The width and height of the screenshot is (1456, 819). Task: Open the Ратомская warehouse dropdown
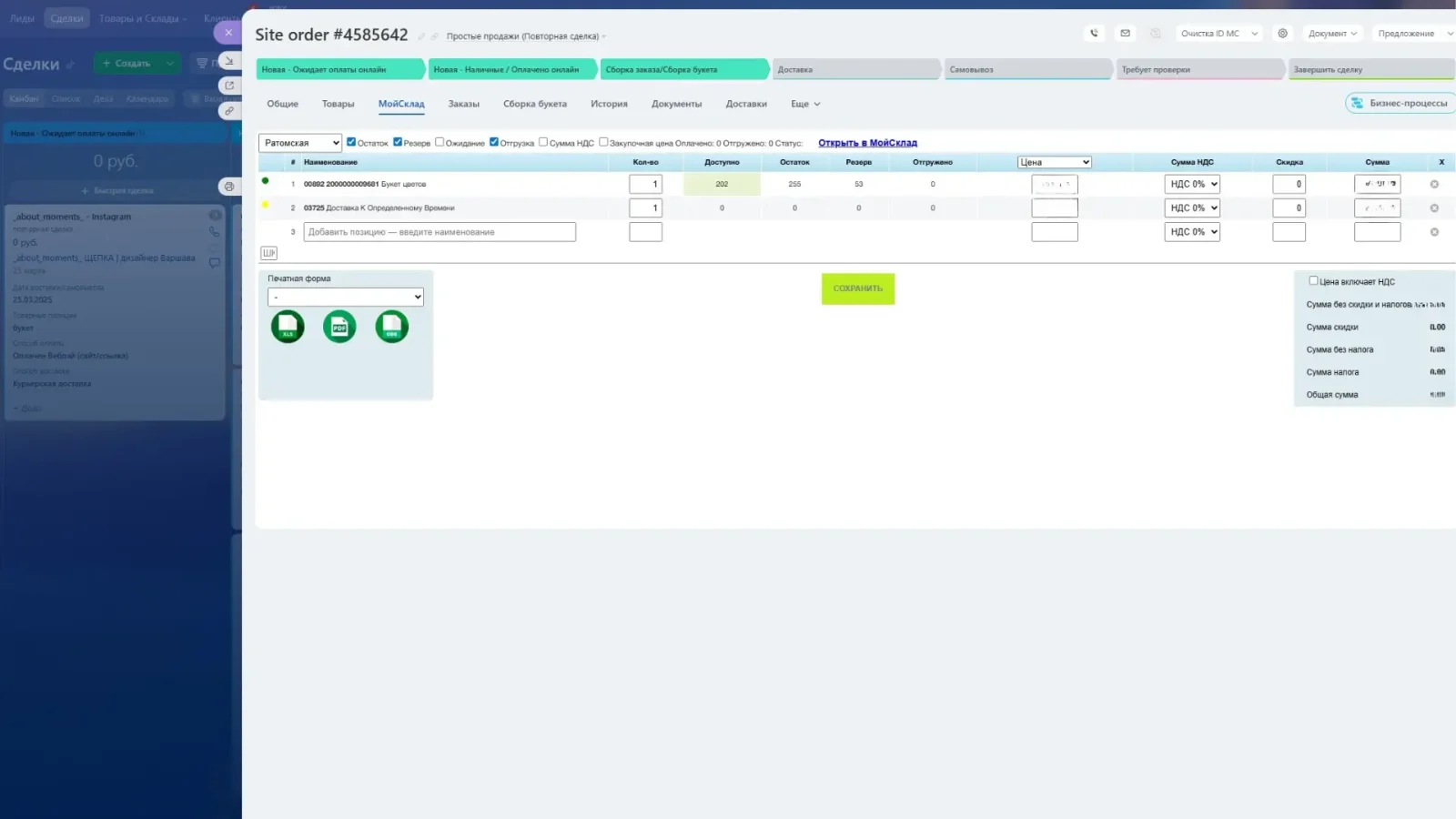click(x=299, y=142)
